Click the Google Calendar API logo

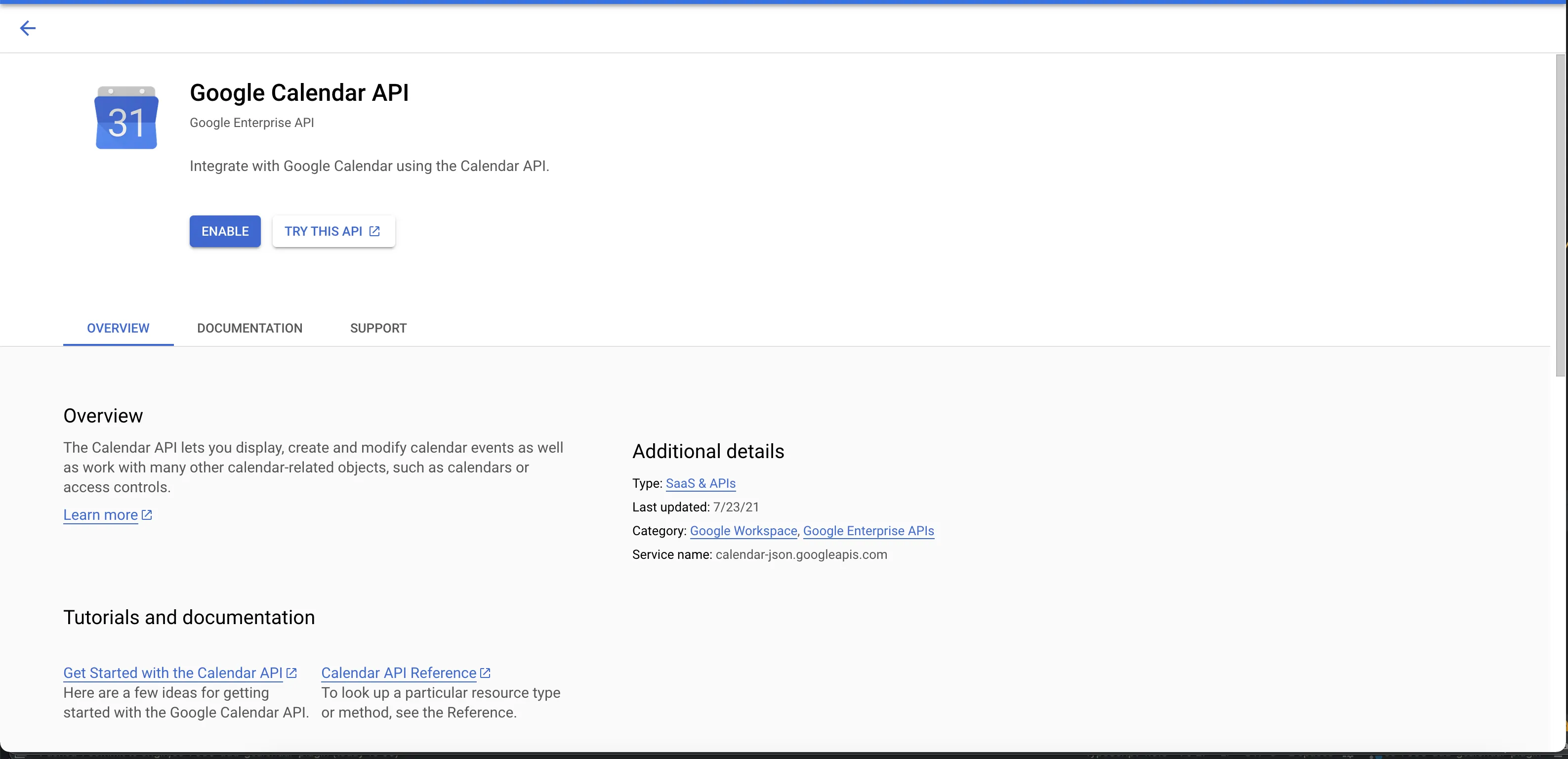(126, 117)
